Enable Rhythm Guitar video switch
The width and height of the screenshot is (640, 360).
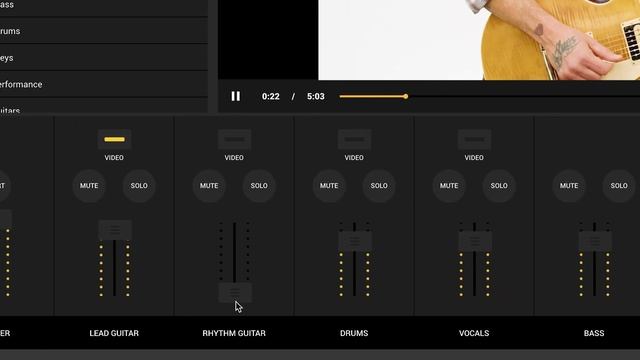coord(234,139)
